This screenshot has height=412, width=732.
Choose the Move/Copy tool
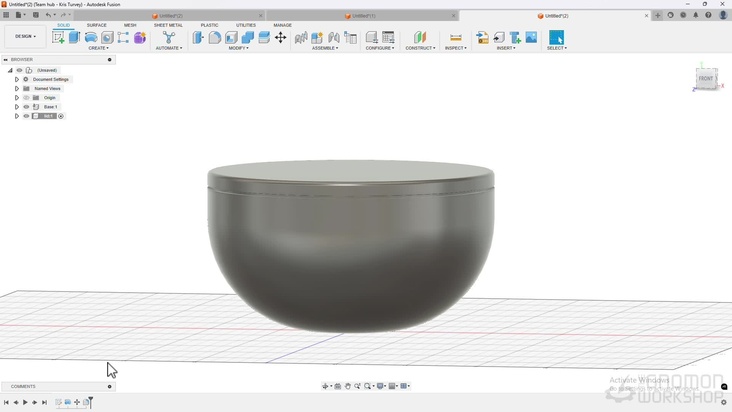(281, 37)
